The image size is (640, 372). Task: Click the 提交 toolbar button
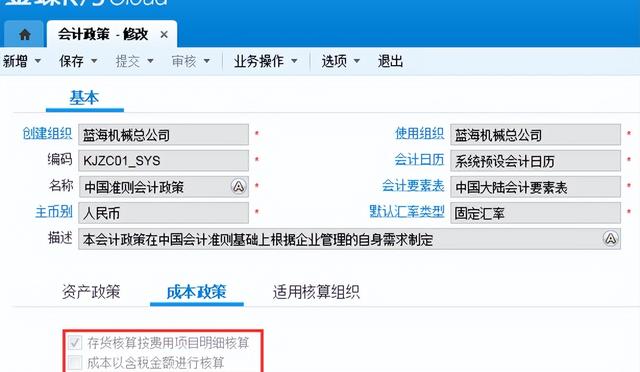[x=127, y=61]
